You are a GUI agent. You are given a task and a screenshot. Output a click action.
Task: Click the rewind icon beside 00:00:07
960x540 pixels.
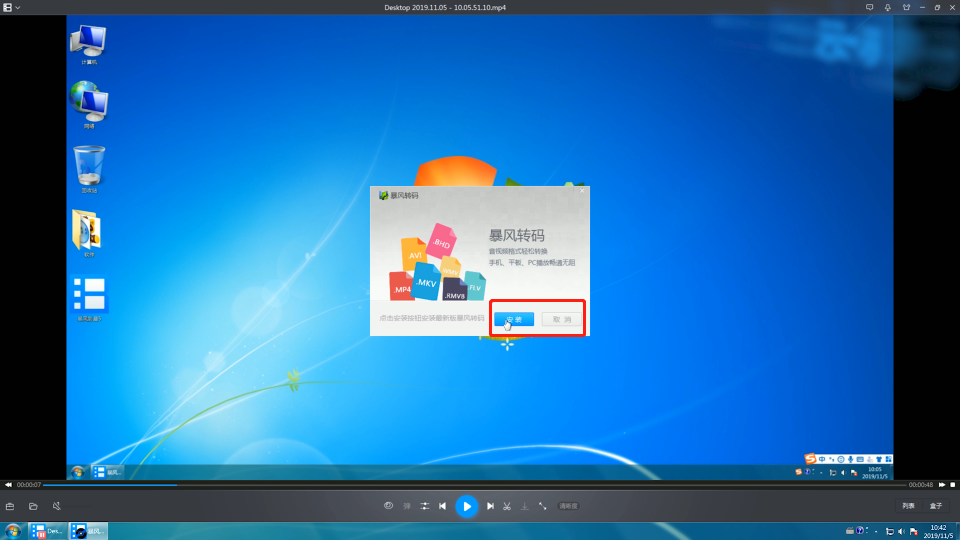(8, 485)
